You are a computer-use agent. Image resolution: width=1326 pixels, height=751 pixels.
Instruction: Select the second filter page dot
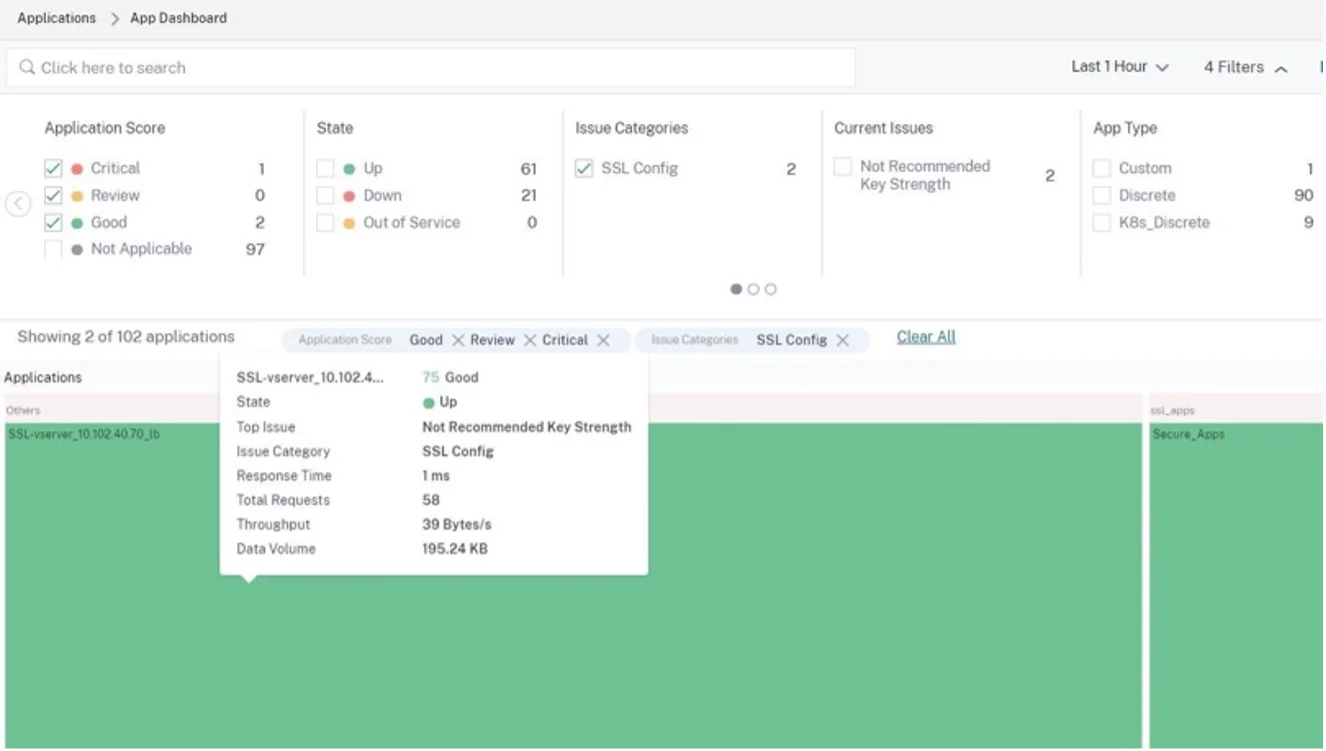(753, 289)
